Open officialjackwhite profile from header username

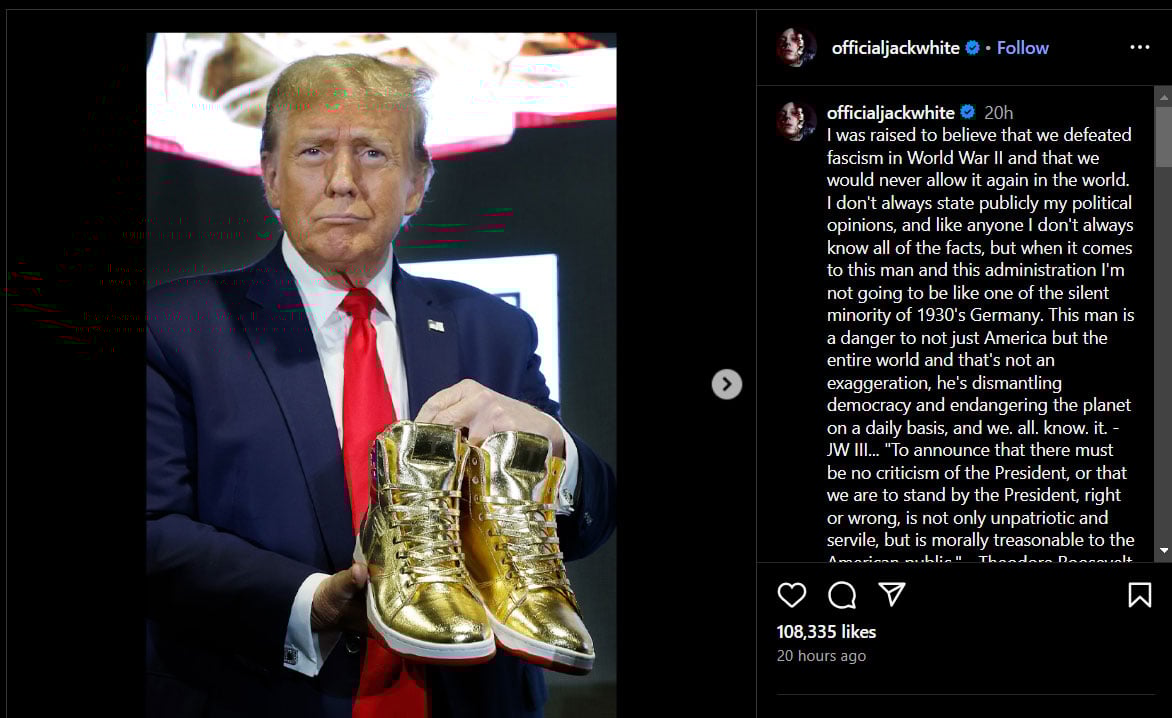tap(895, 48)
